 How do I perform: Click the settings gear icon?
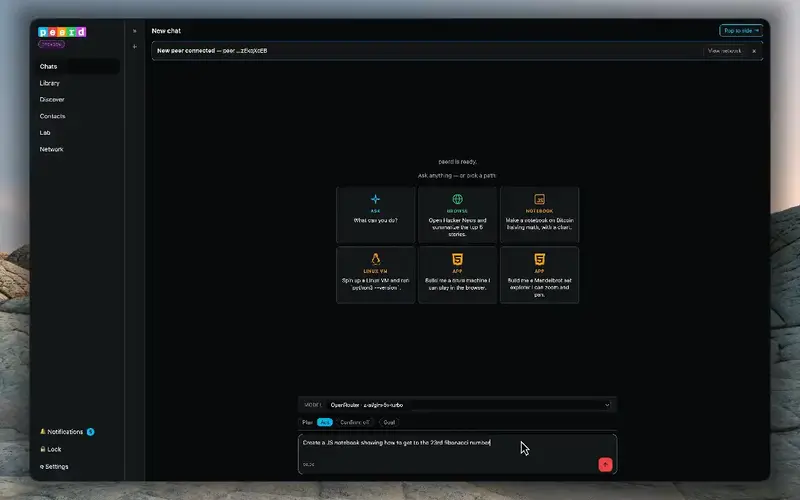point(42,467)
